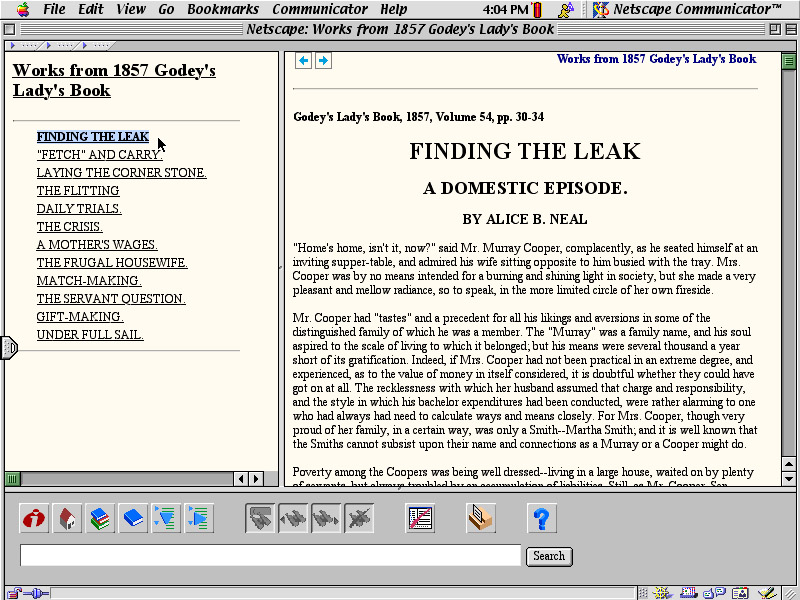Click the right arrow next-page icon
The image size is (800, 600).
323,61
